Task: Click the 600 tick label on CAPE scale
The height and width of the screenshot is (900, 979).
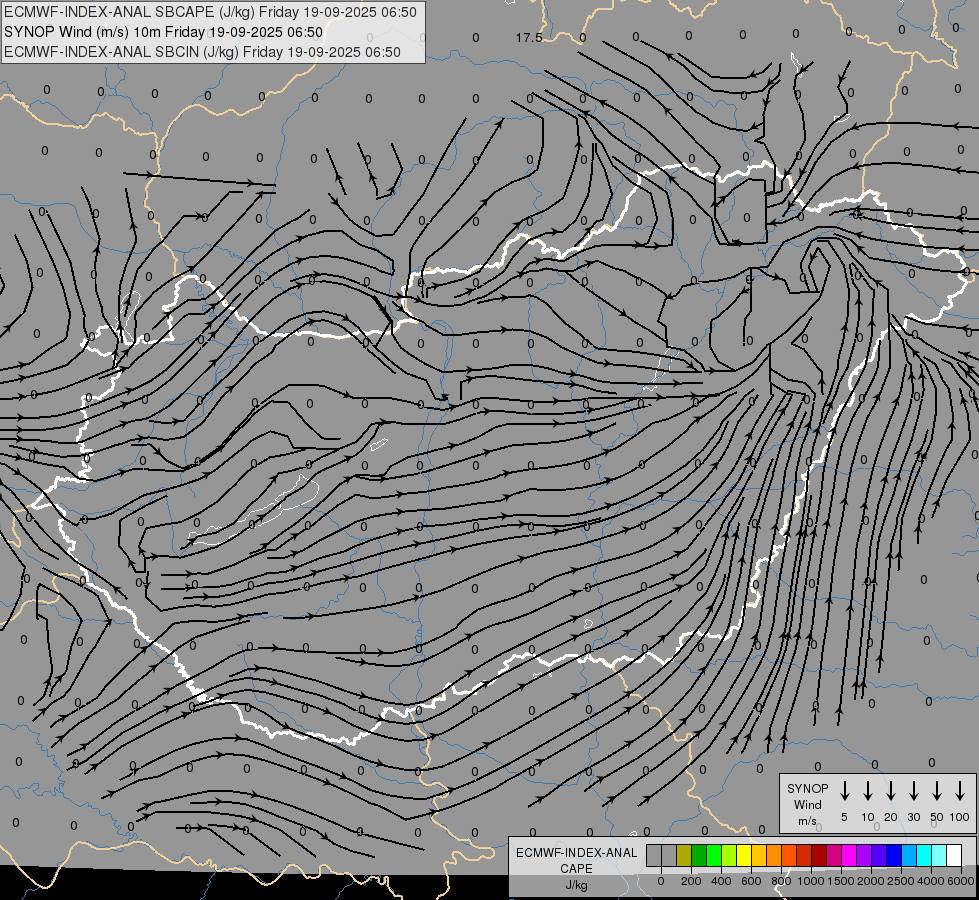Action: click(751, 881)
